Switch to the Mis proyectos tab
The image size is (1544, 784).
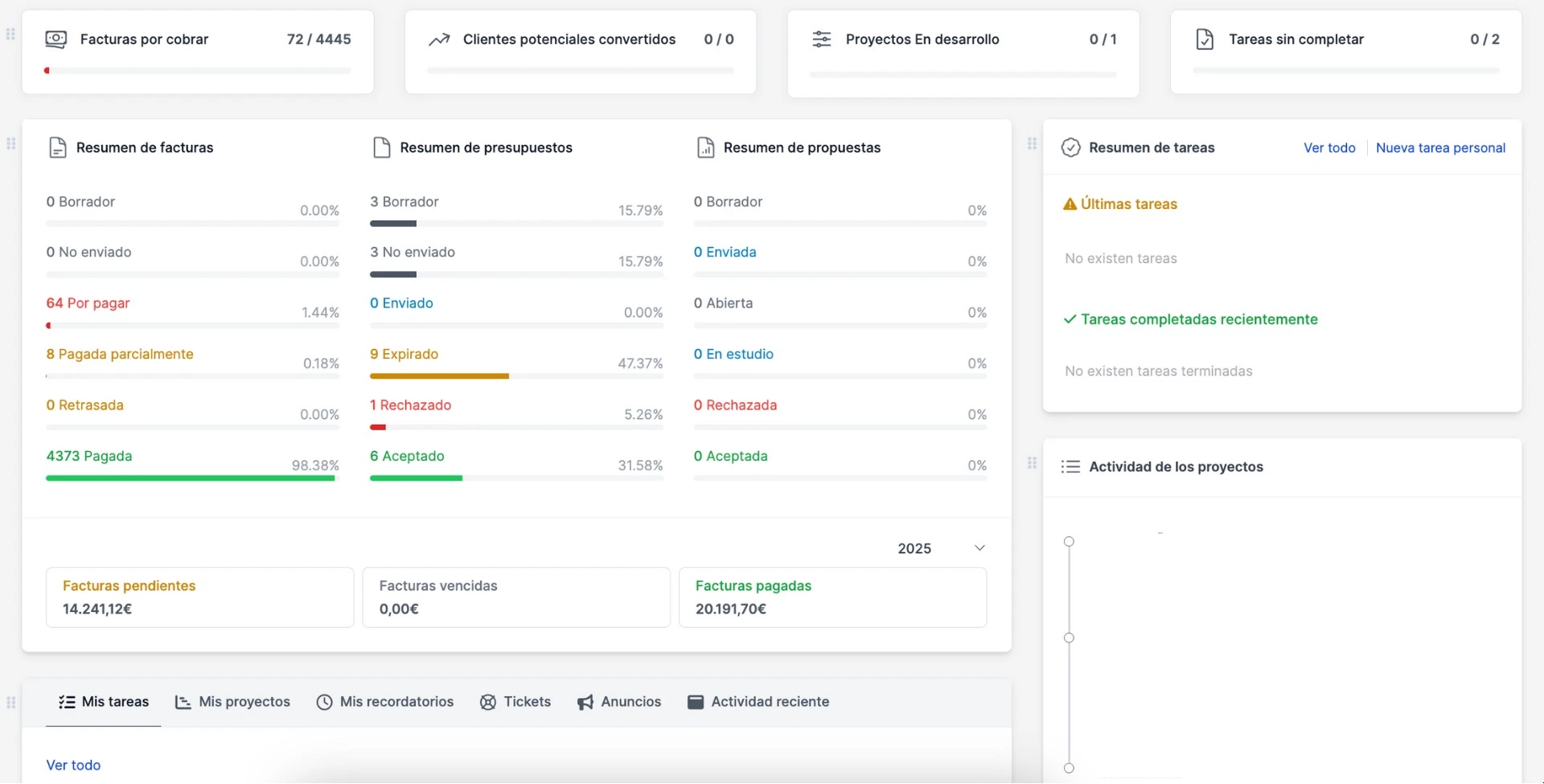[232, 701]
